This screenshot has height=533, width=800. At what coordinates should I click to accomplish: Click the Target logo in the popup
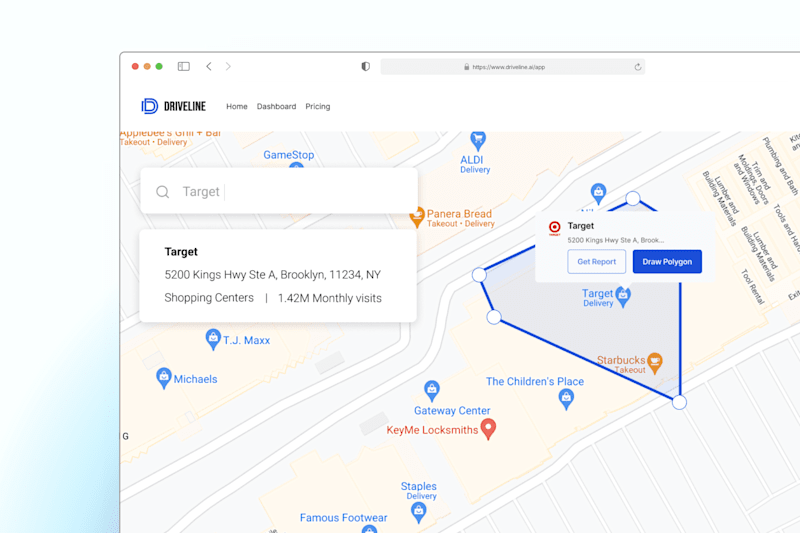click(555, 227)
